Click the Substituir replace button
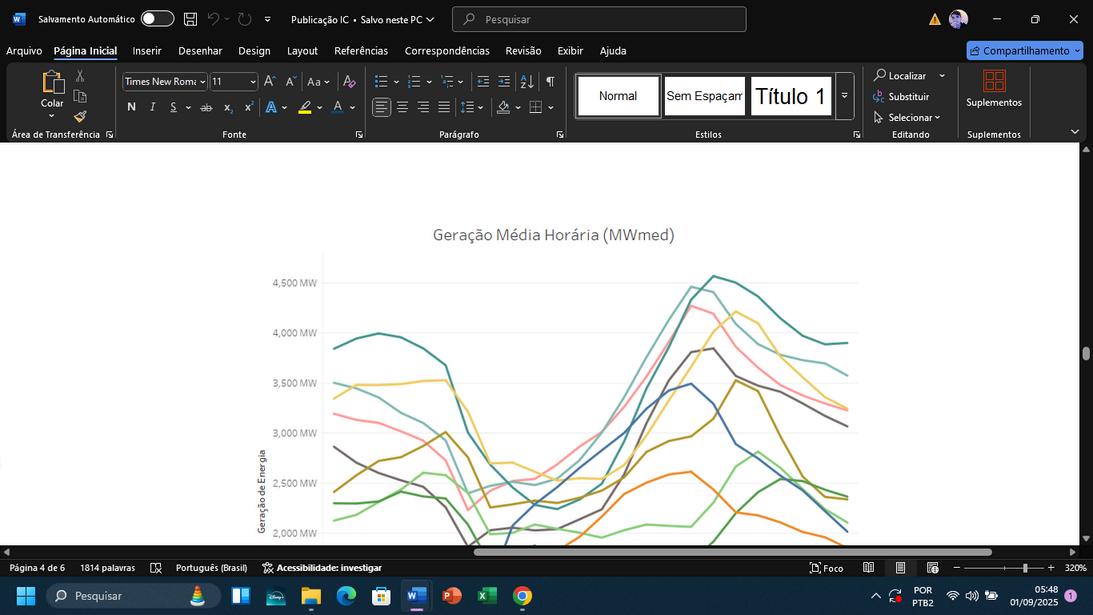 902,97
